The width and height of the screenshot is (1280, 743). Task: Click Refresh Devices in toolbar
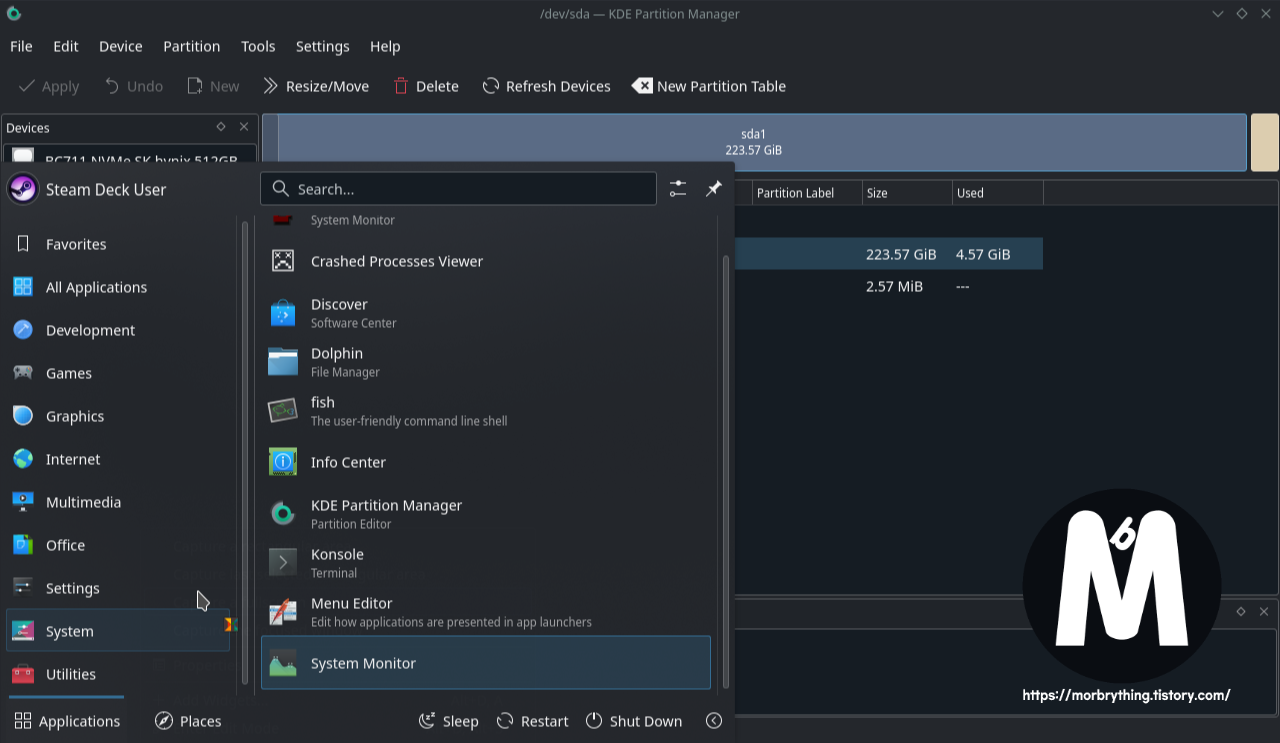(x=546, y=86)
